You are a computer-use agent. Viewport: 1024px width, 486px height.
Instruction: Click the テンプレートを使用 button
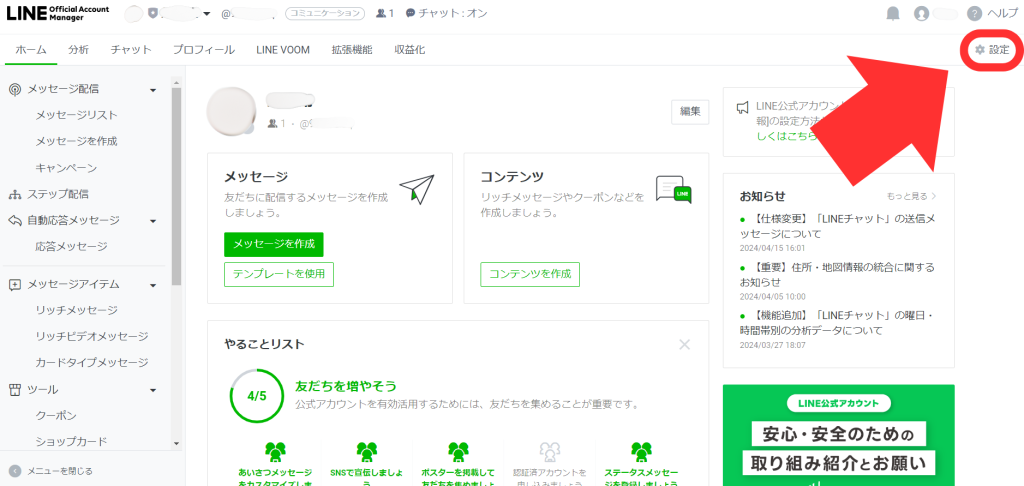click(x=279, y=274)
